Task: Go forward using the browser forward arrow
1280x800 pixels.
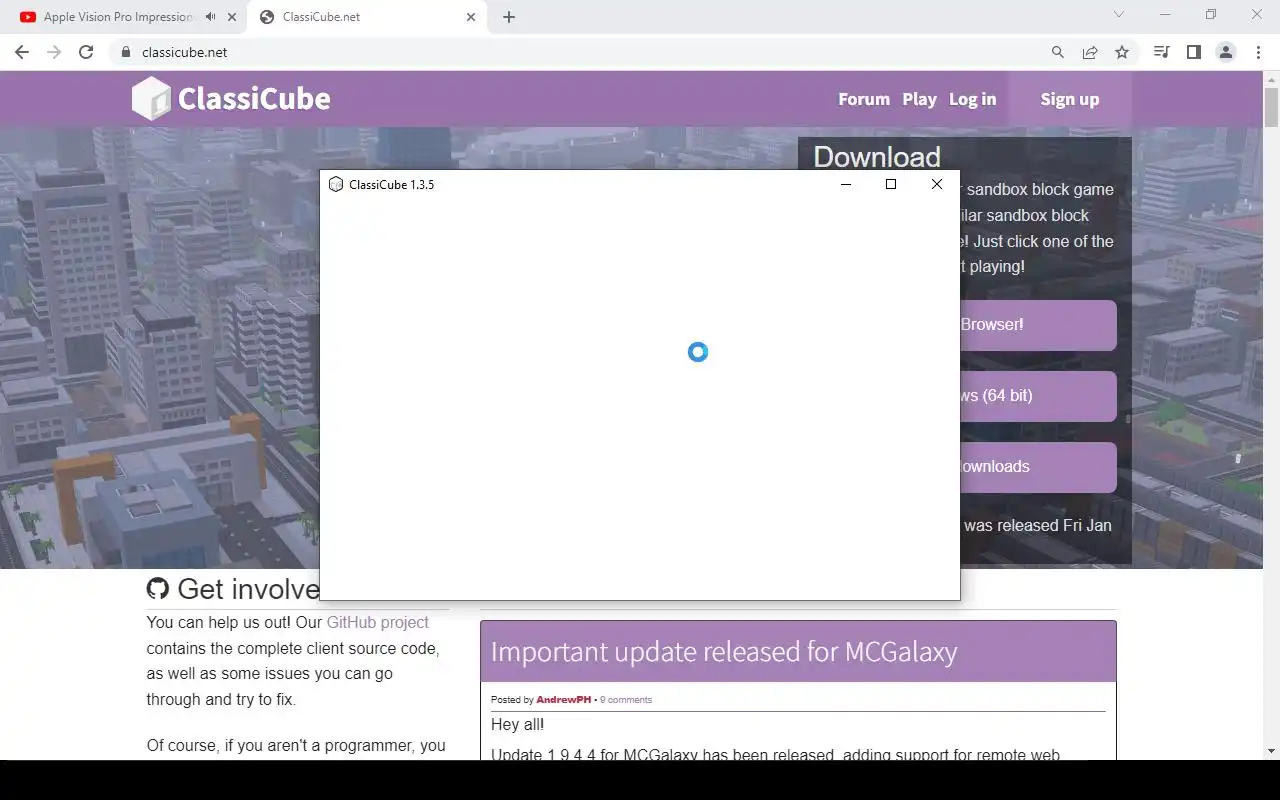Action: pyautogui.click(x=54, y=52)
